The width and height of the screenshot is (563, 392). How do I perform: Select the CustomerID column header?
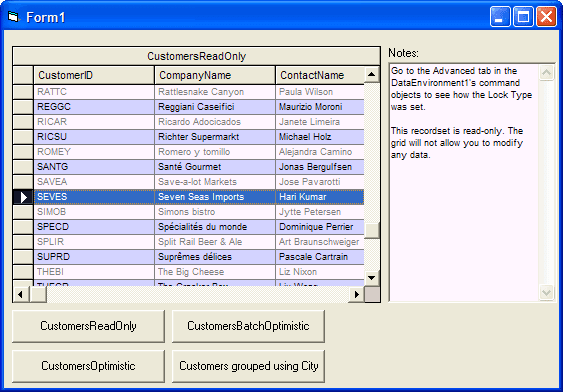click(94, 75)
